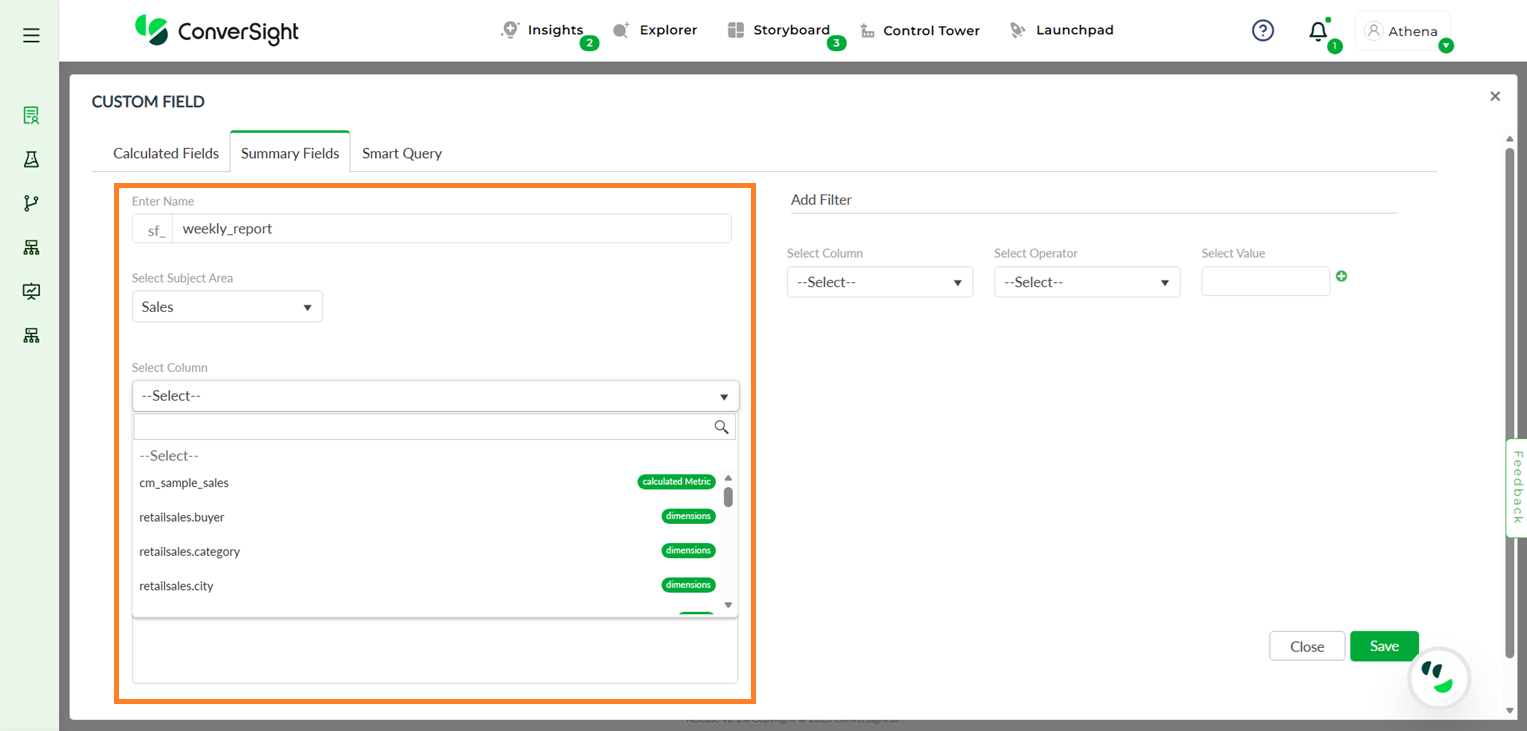Click the green plus add filter icon
The width and height of the screenshot is (1527, 731).
click(x=1341, y=276)
